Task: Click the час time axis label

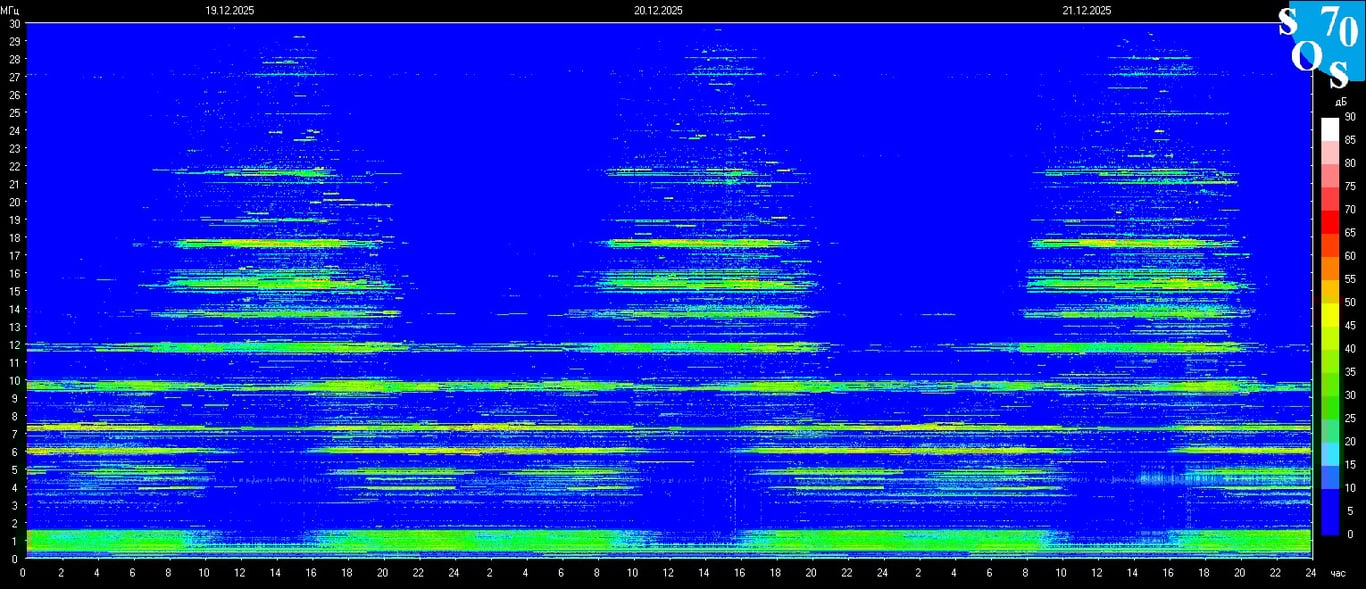Action: coord(1337,573)
